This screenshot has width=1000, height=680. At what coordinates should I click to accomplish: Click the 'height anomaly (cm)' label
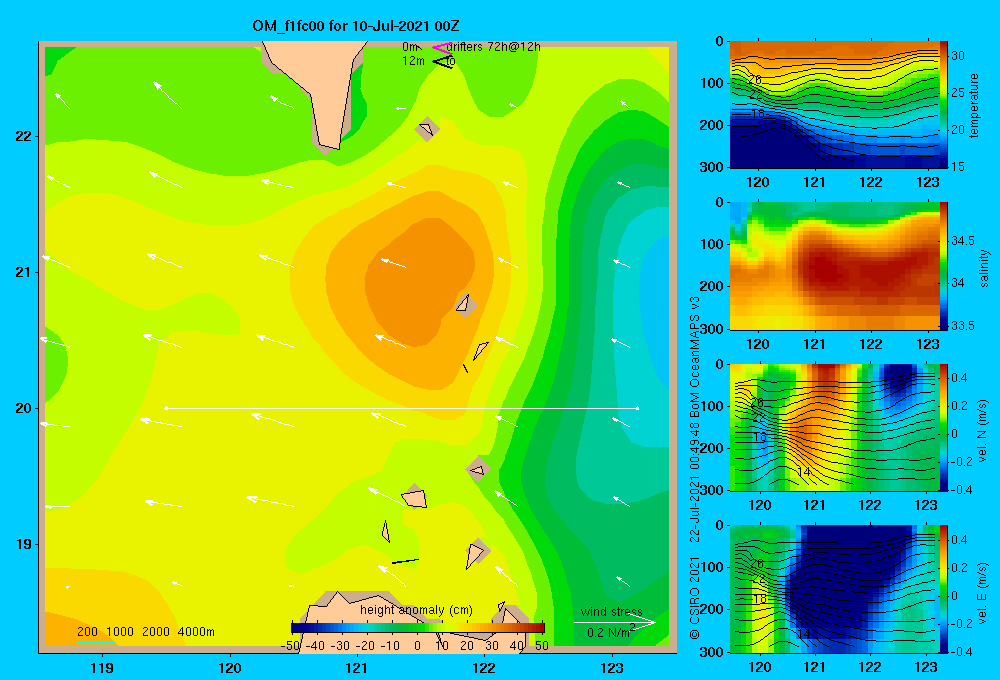click(416, 610)
